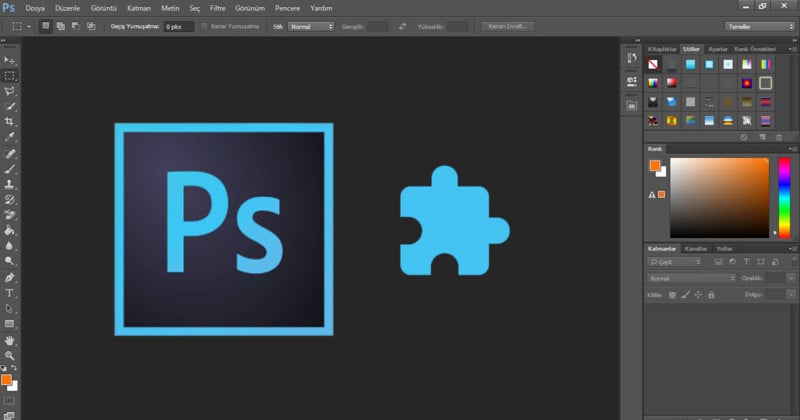Select the Eraser tool
The height and width of the screenshot is (420, 800).
(9, 215)
